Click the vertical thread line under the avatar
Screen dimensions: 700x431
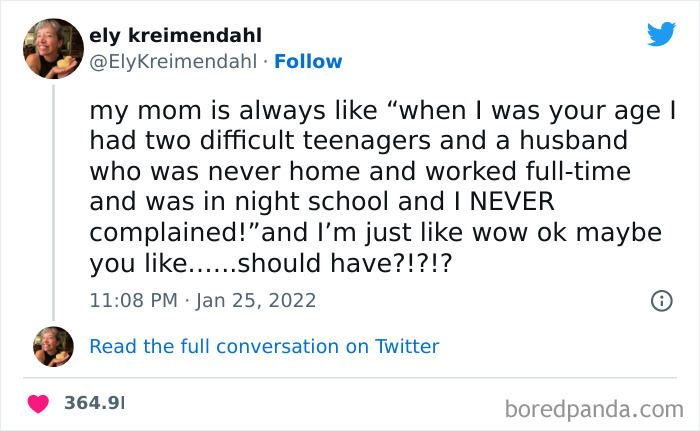53,200
